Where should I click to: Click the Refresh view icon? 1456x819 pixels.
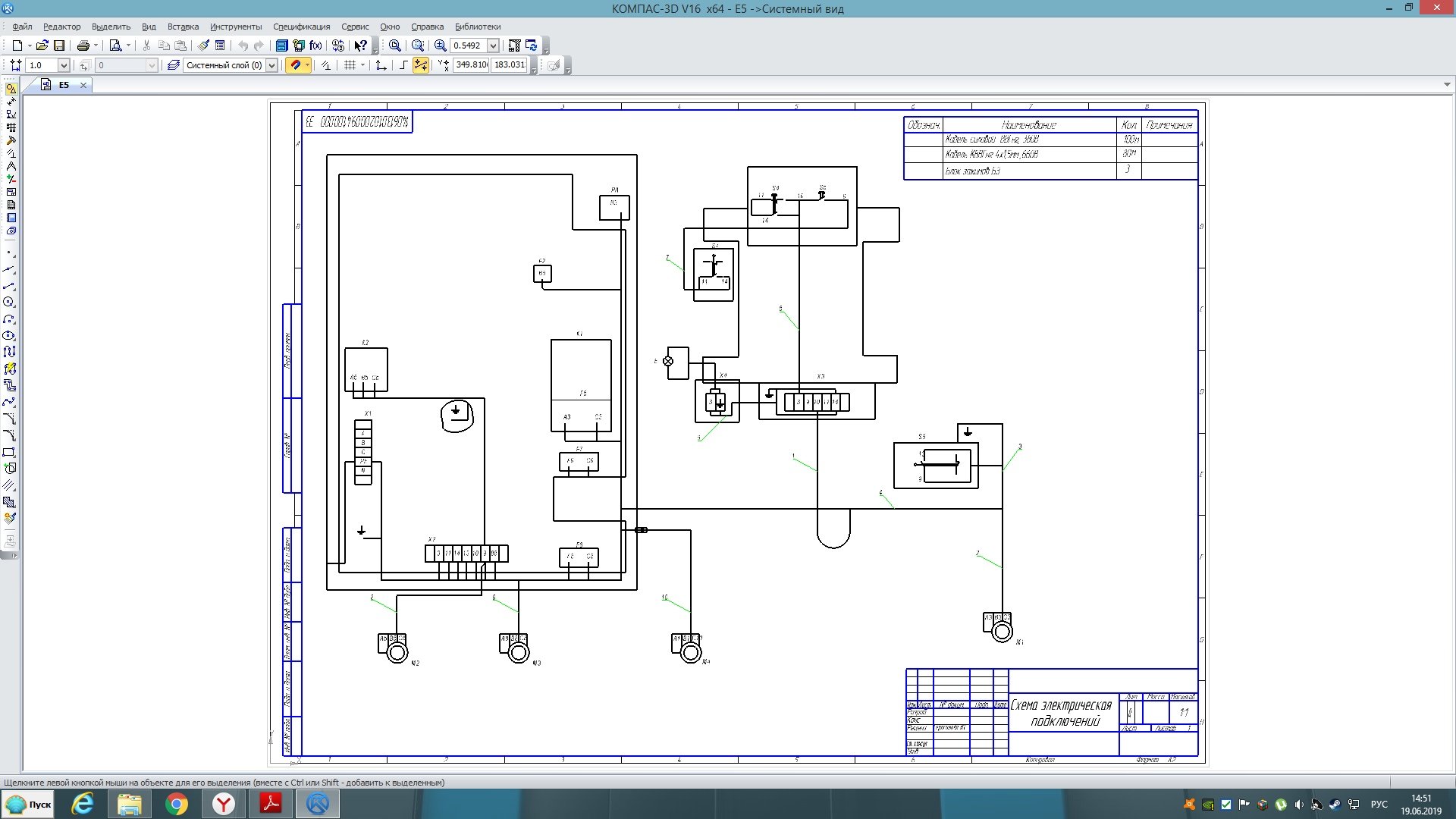click(x=531, y=45)
